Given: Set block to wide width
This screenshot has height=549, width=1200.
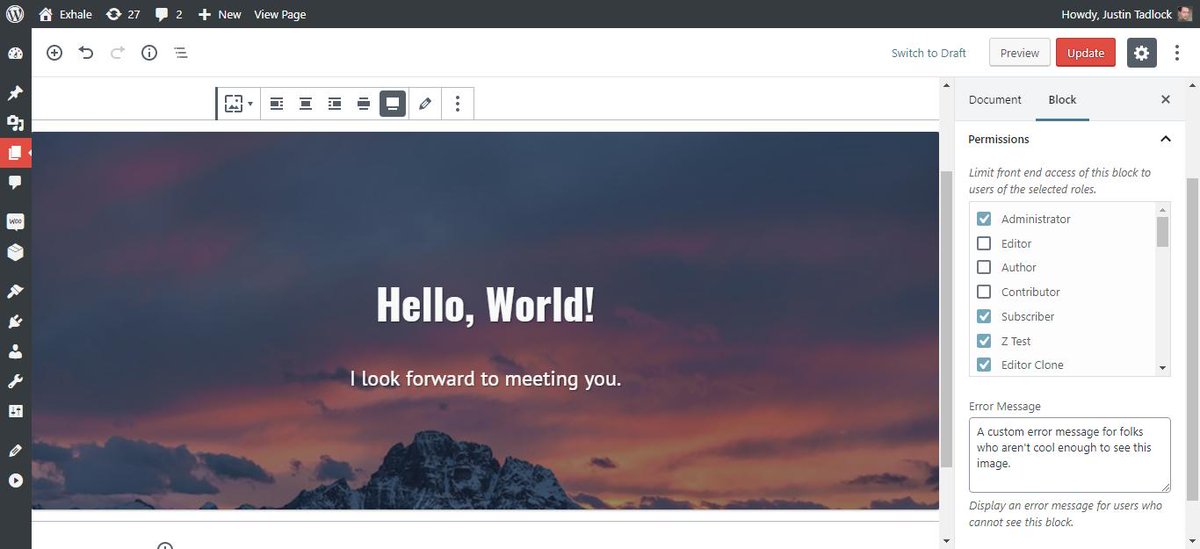Looking at the screenshot, I should 364,103.
